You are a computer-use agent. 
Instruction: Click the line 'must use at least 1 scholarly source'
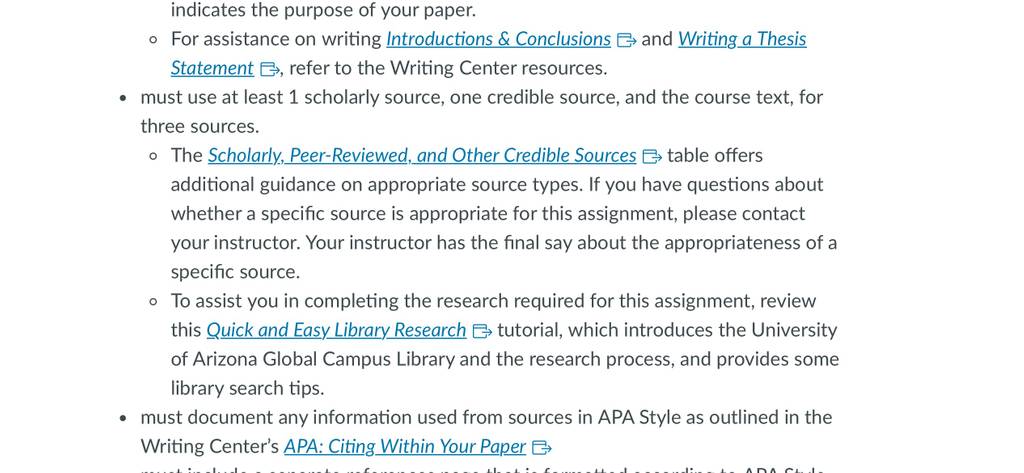(481, 97)
